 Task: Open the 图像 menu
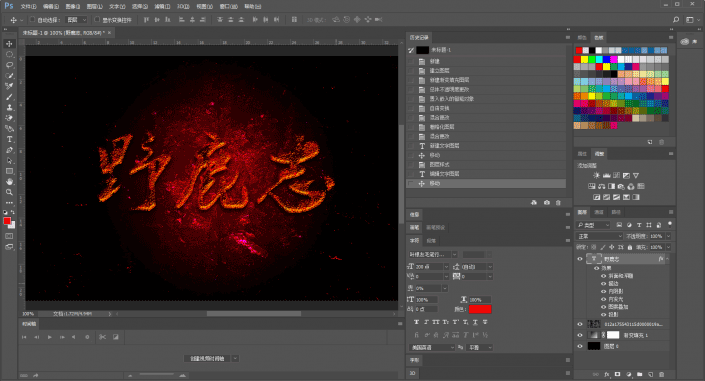[x=72, y=6]
